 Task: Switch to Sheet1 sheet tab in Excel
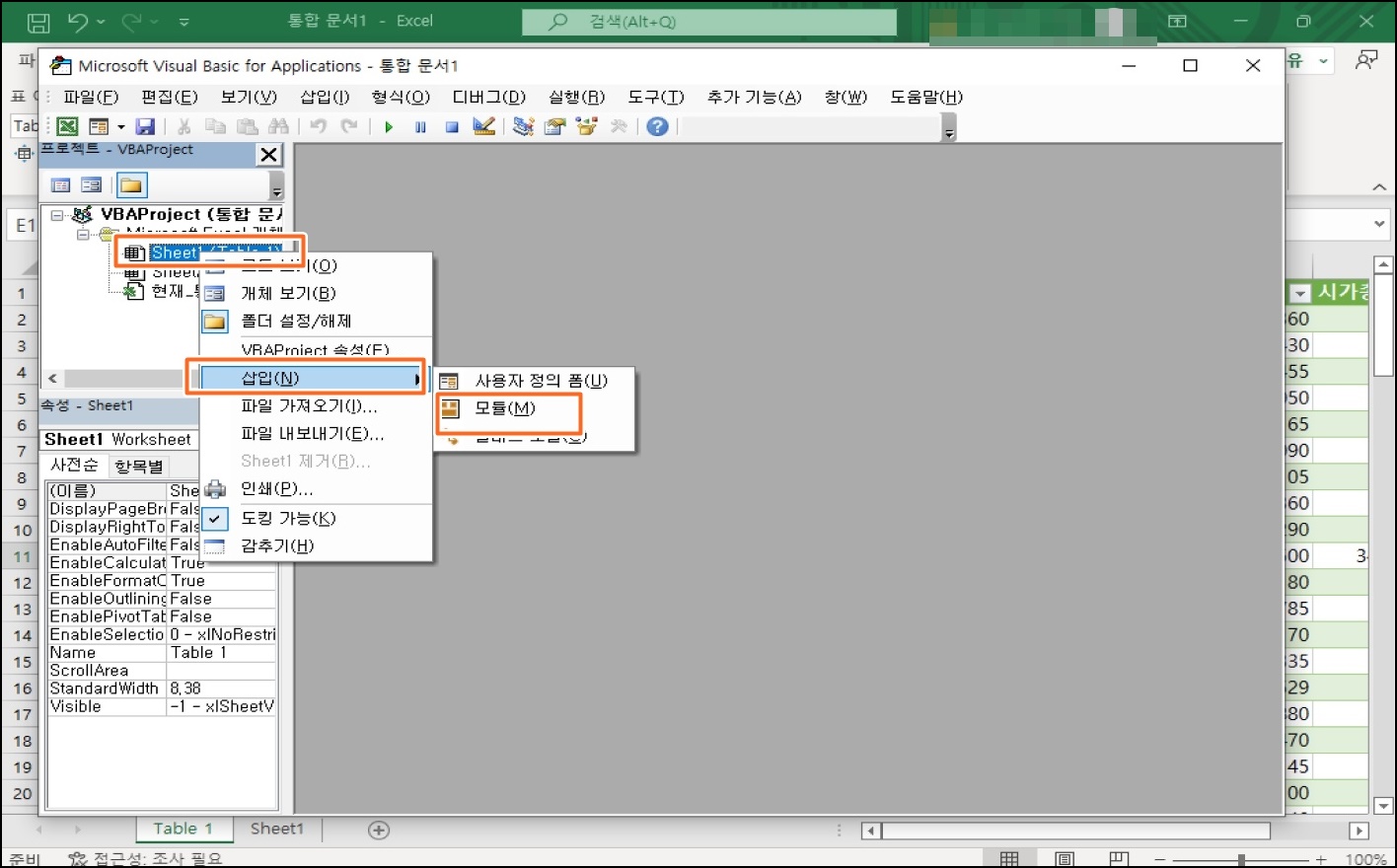tap(277, 829)
